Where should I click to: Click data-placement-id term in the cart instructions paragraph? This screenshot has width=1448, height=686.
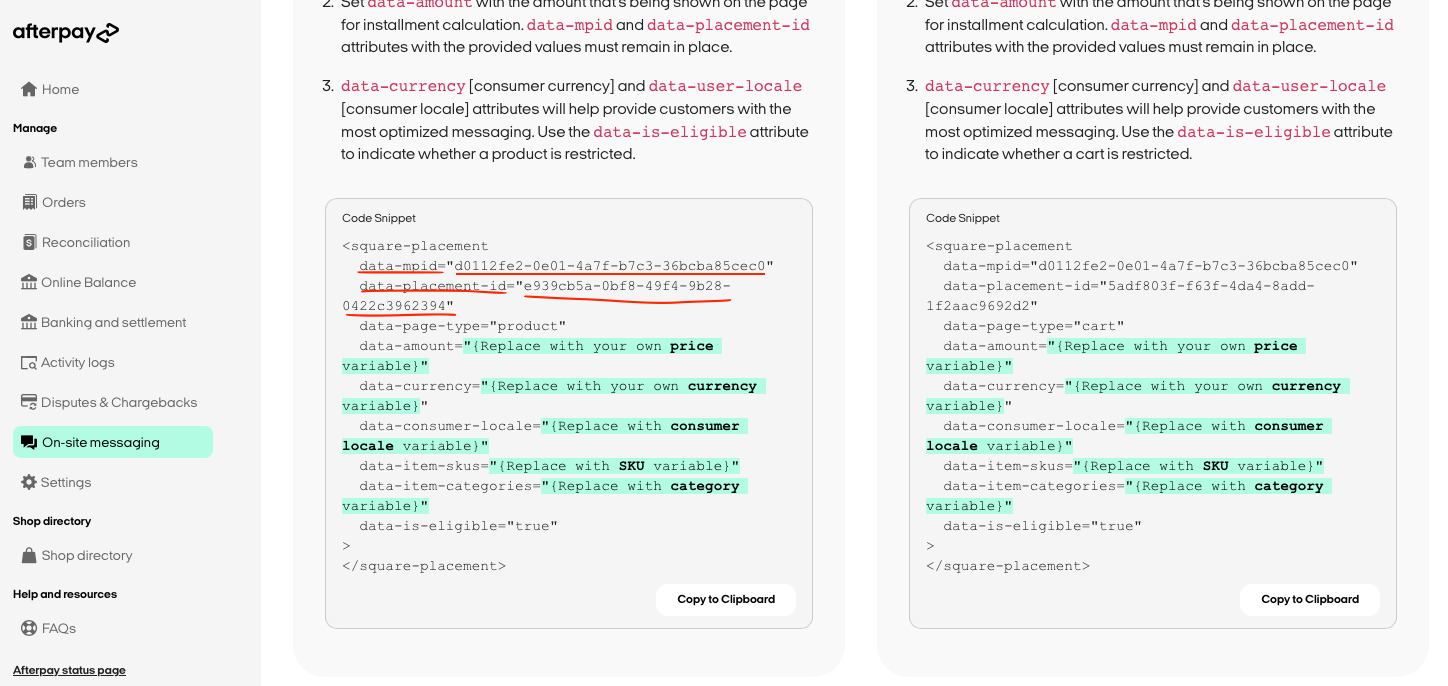(1312, 25)
